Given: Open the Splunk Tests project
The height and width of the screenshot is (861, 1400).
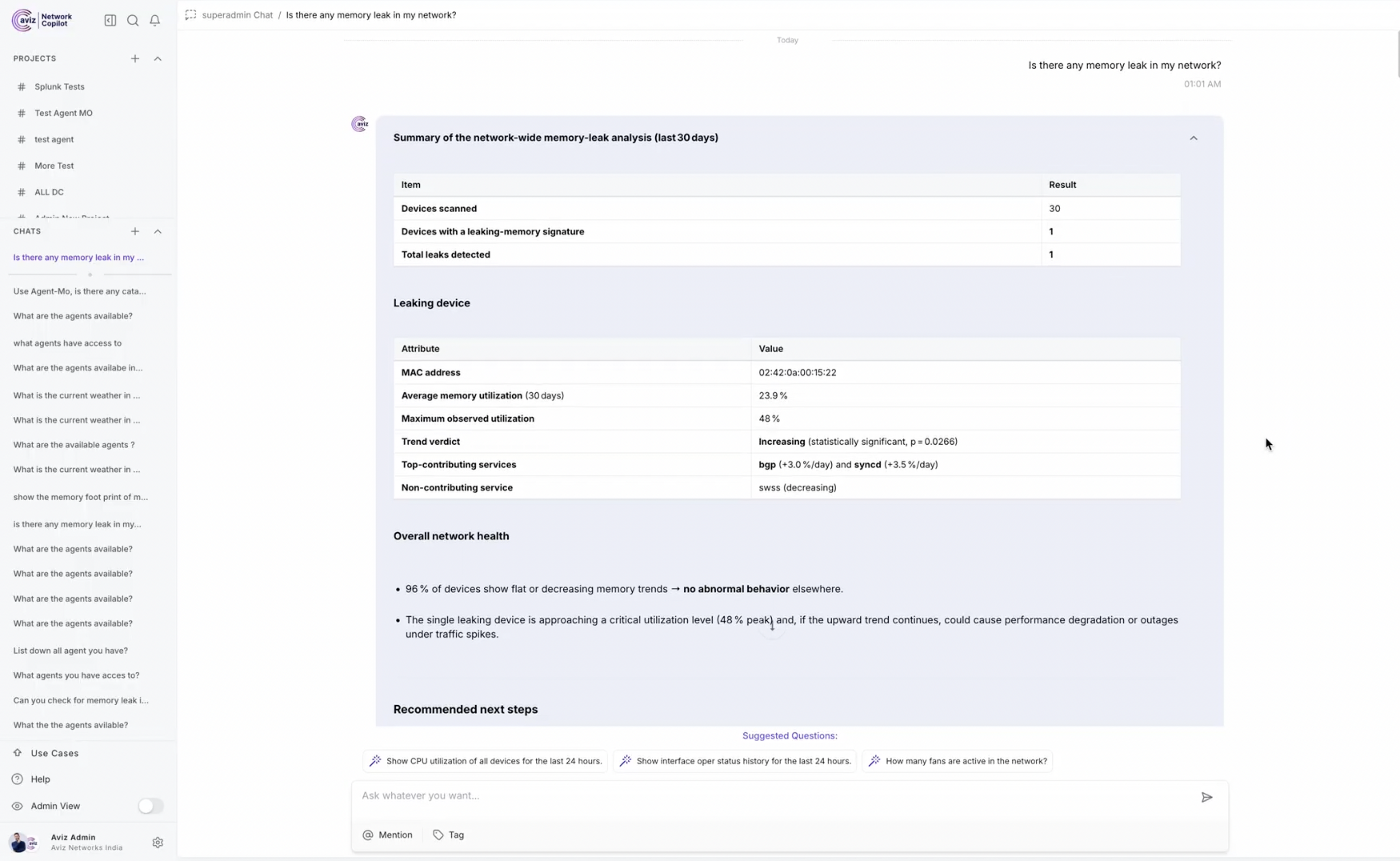Looking at the screenshot, I should click(59, 86).
